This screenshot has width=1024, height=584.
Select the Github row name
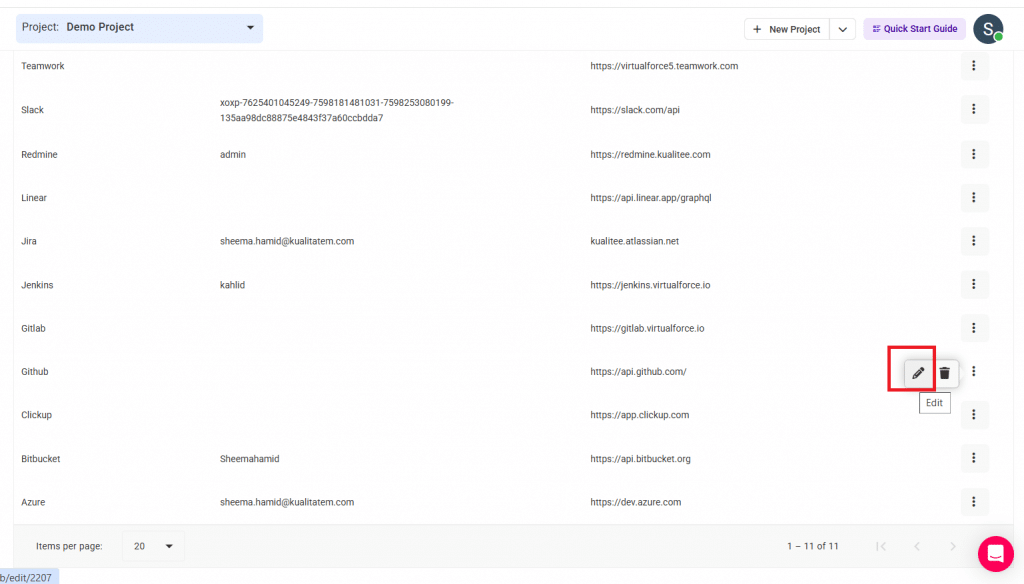(x=35, y=372)
